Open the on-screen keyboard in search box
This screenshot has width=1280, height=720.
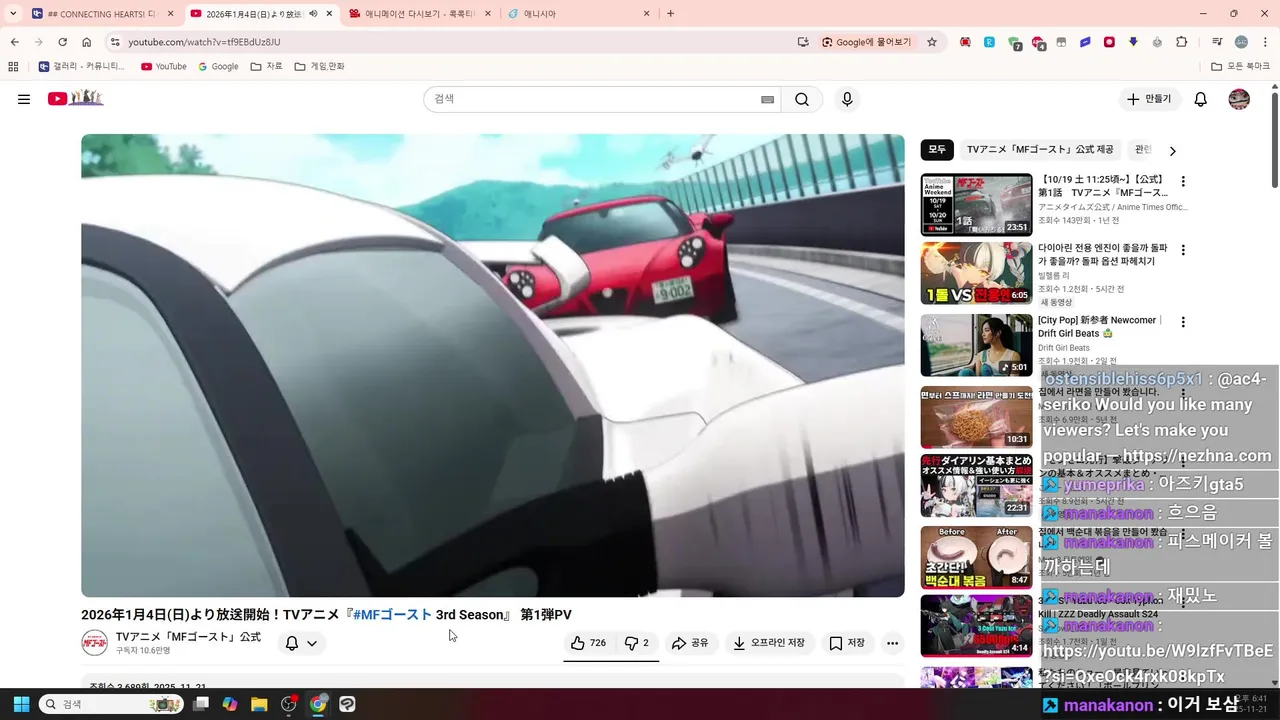coord(767,99)
